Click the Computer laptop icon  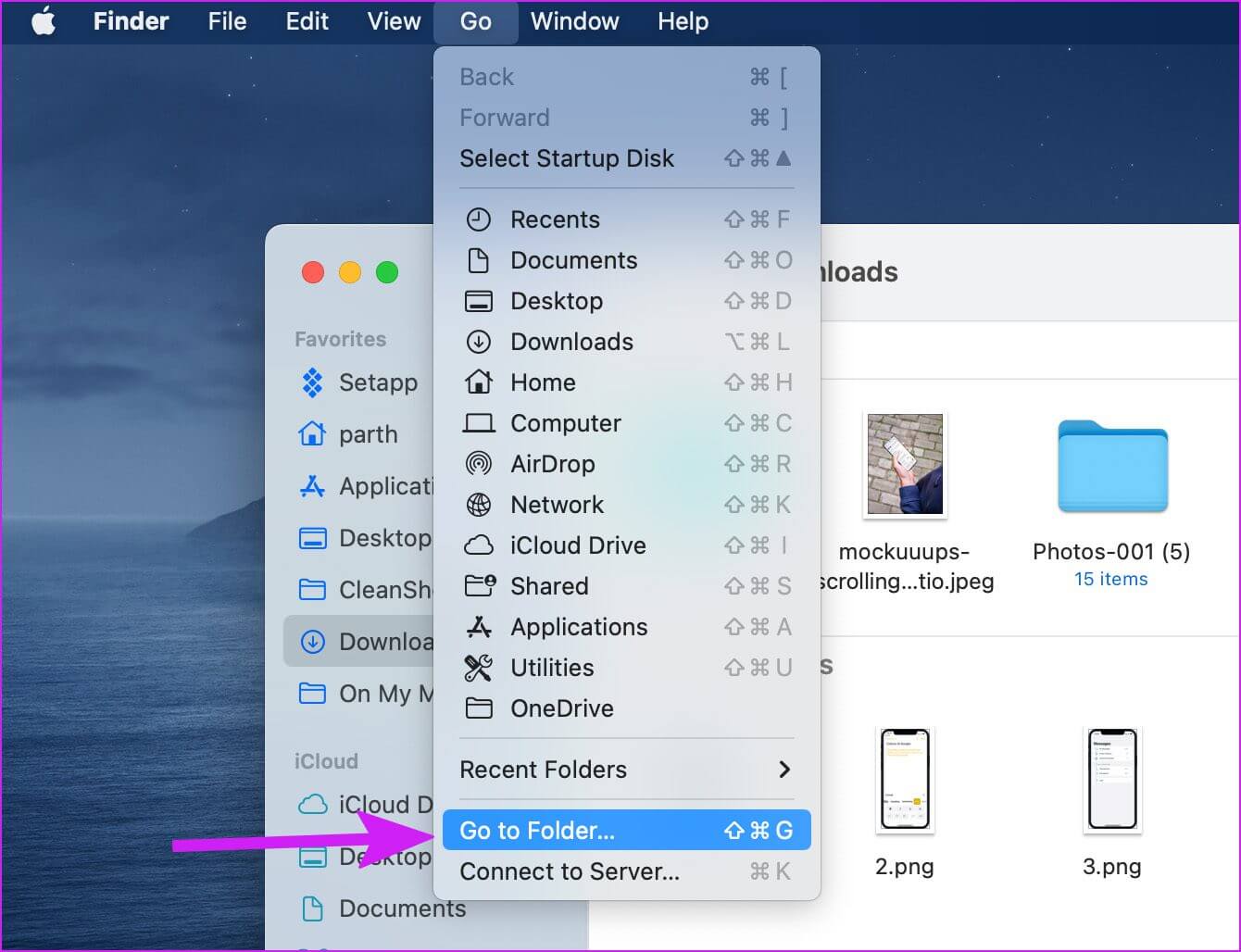(479, 423)
